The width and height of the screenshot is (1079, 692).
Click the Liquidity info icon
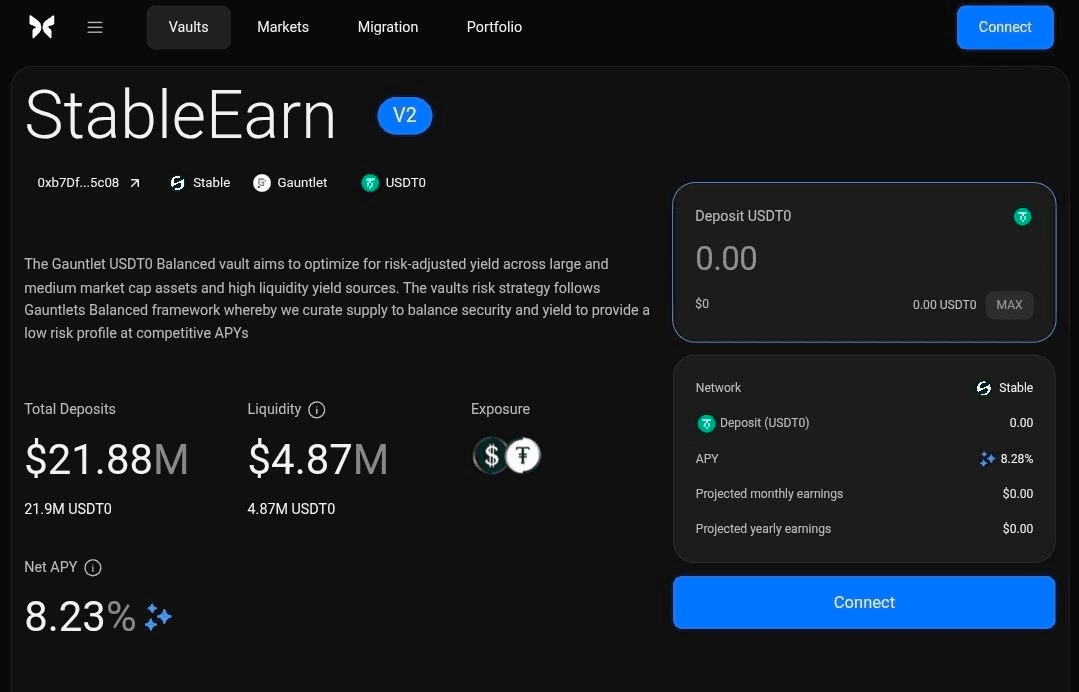pos(317,410)
